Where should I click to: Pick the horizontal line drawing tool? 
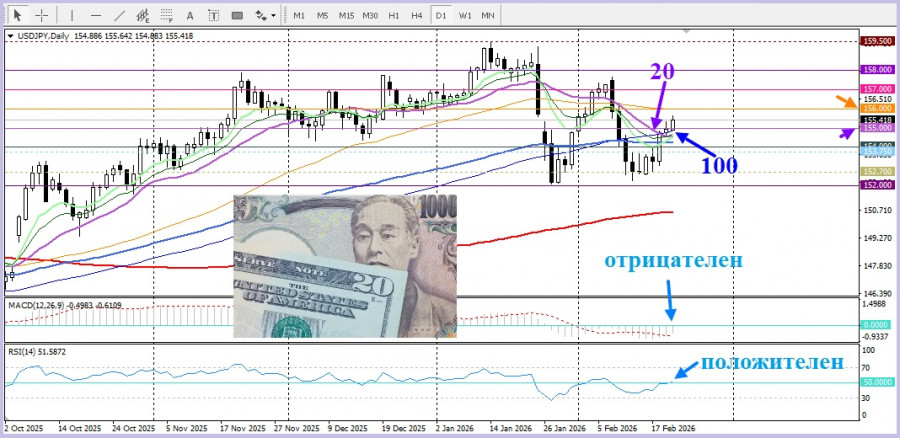tap(95, 15)
